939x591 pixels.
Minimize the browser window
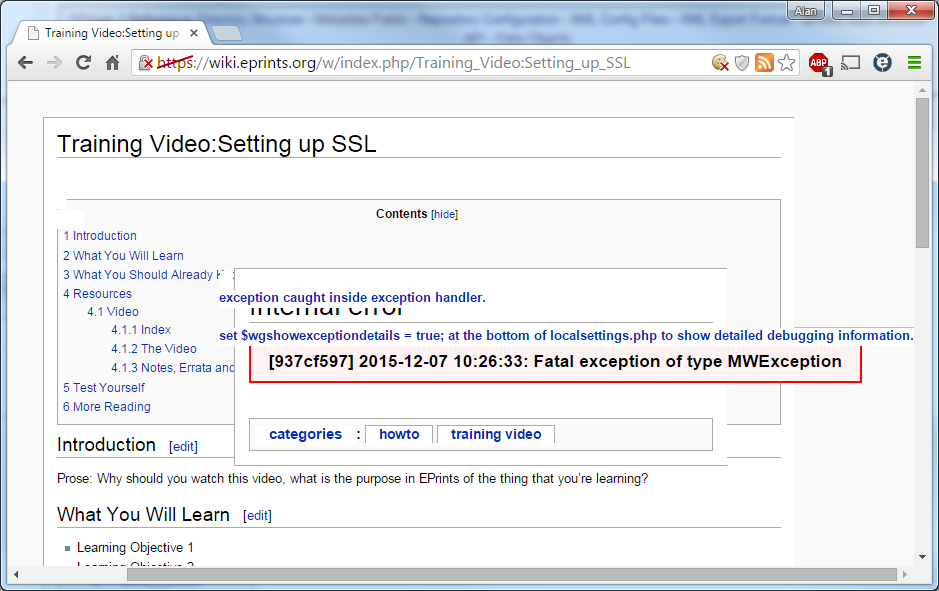point(847,11)
